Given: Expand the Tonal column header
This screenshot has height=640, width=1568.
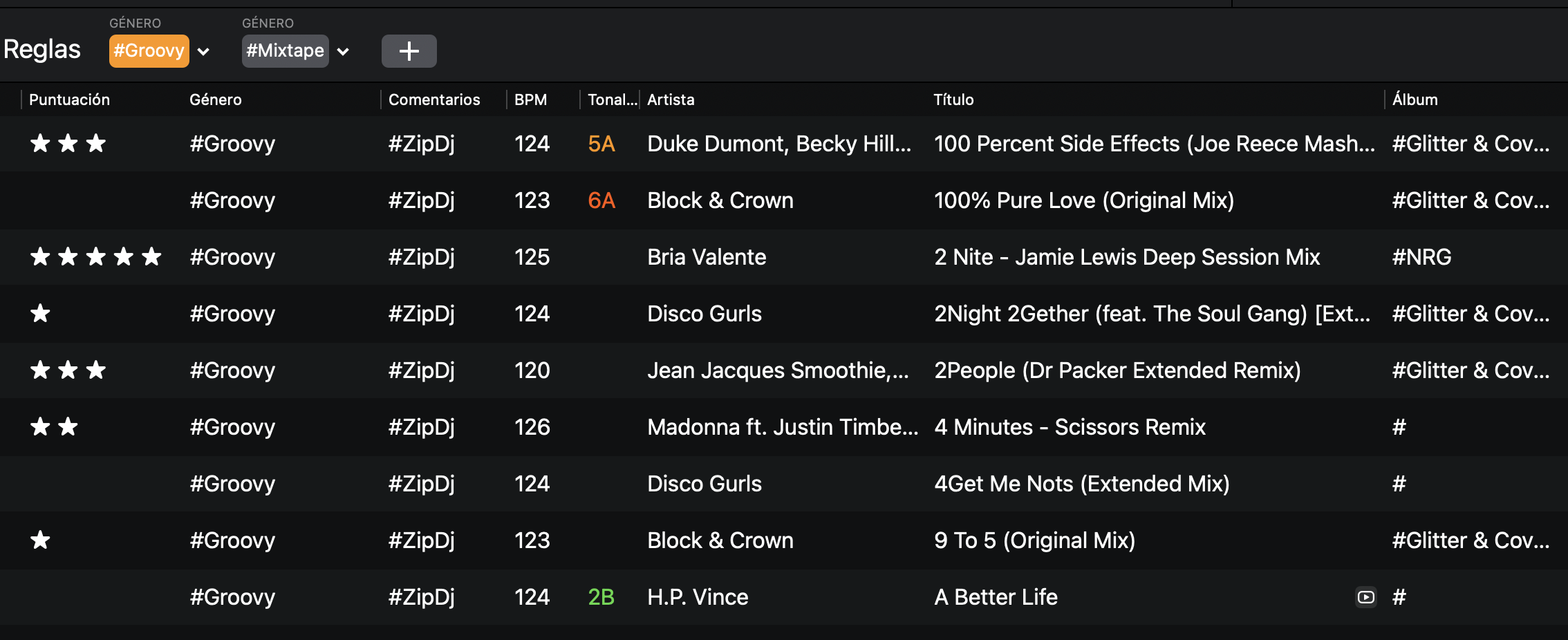Looking at the screenshot, I should (x=611, y=100).
